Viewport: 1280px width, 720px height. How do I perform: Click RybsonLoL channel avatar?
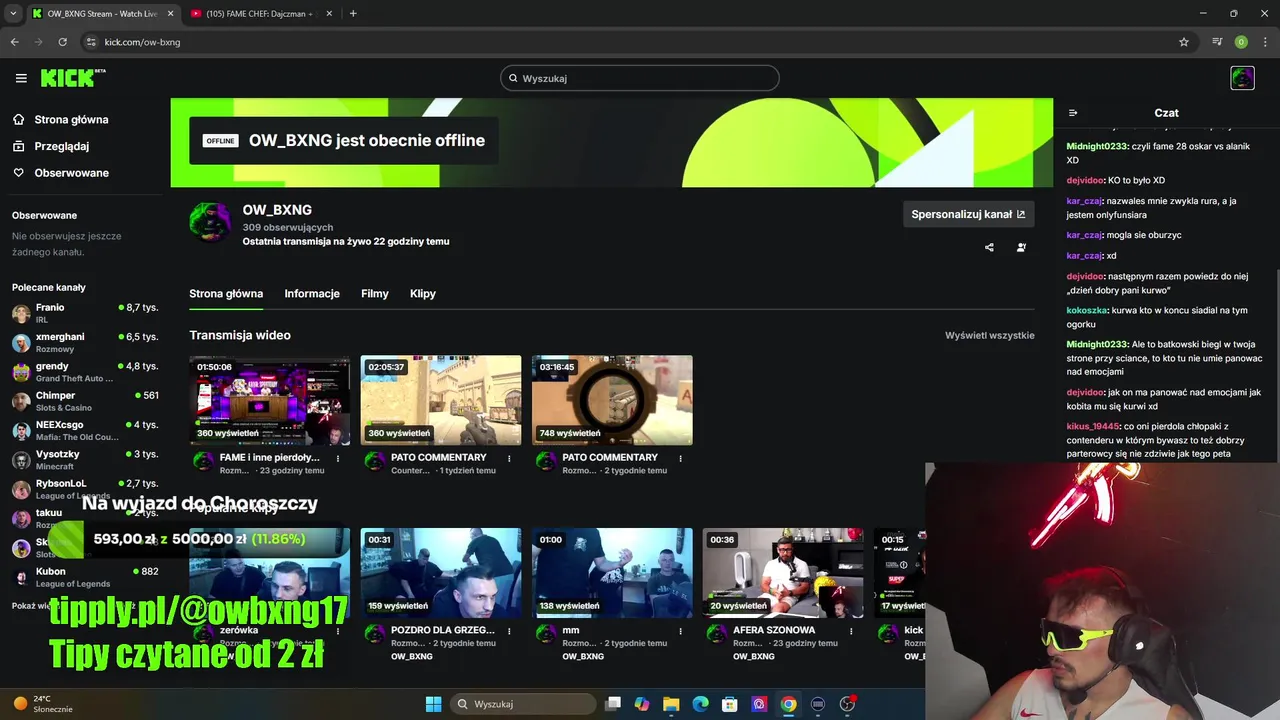click(x=21, y=489)
